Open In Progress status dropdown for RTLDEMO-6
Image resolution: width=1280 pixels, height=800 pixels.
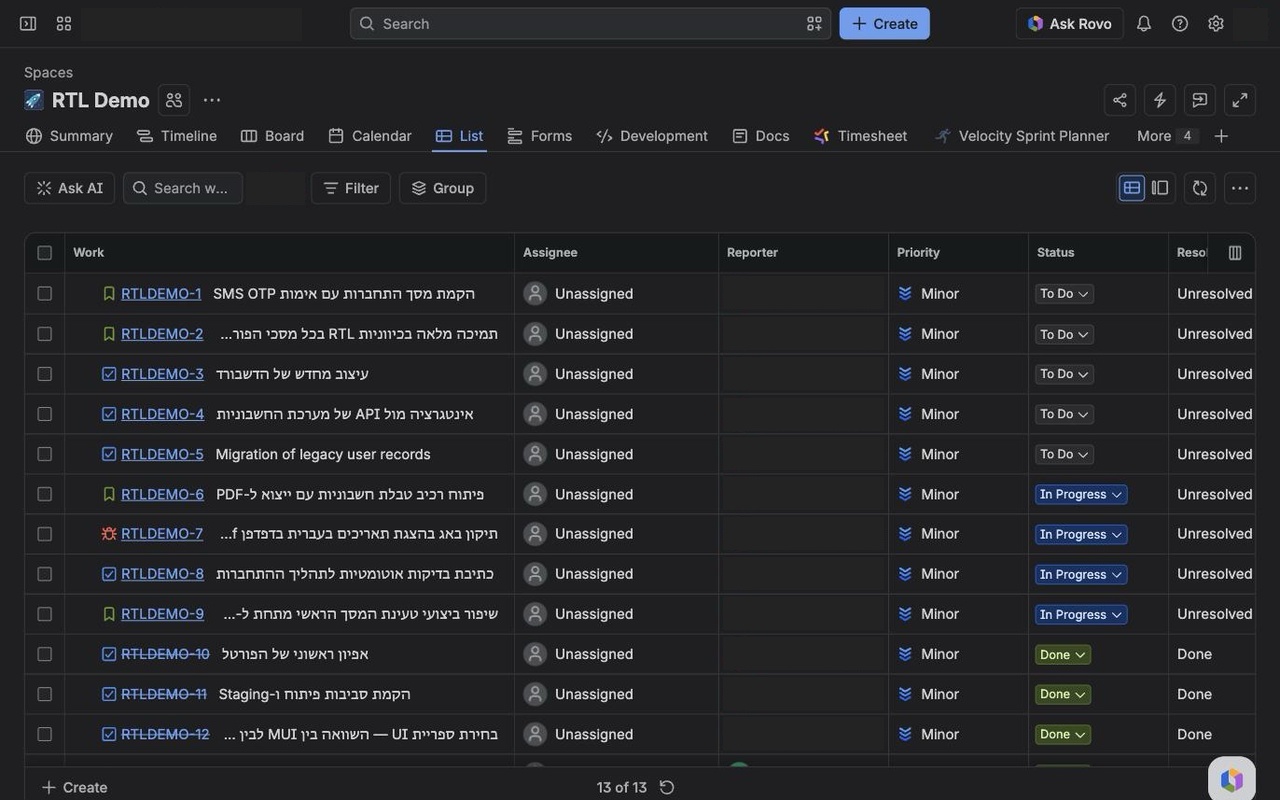pos(1081,494)
